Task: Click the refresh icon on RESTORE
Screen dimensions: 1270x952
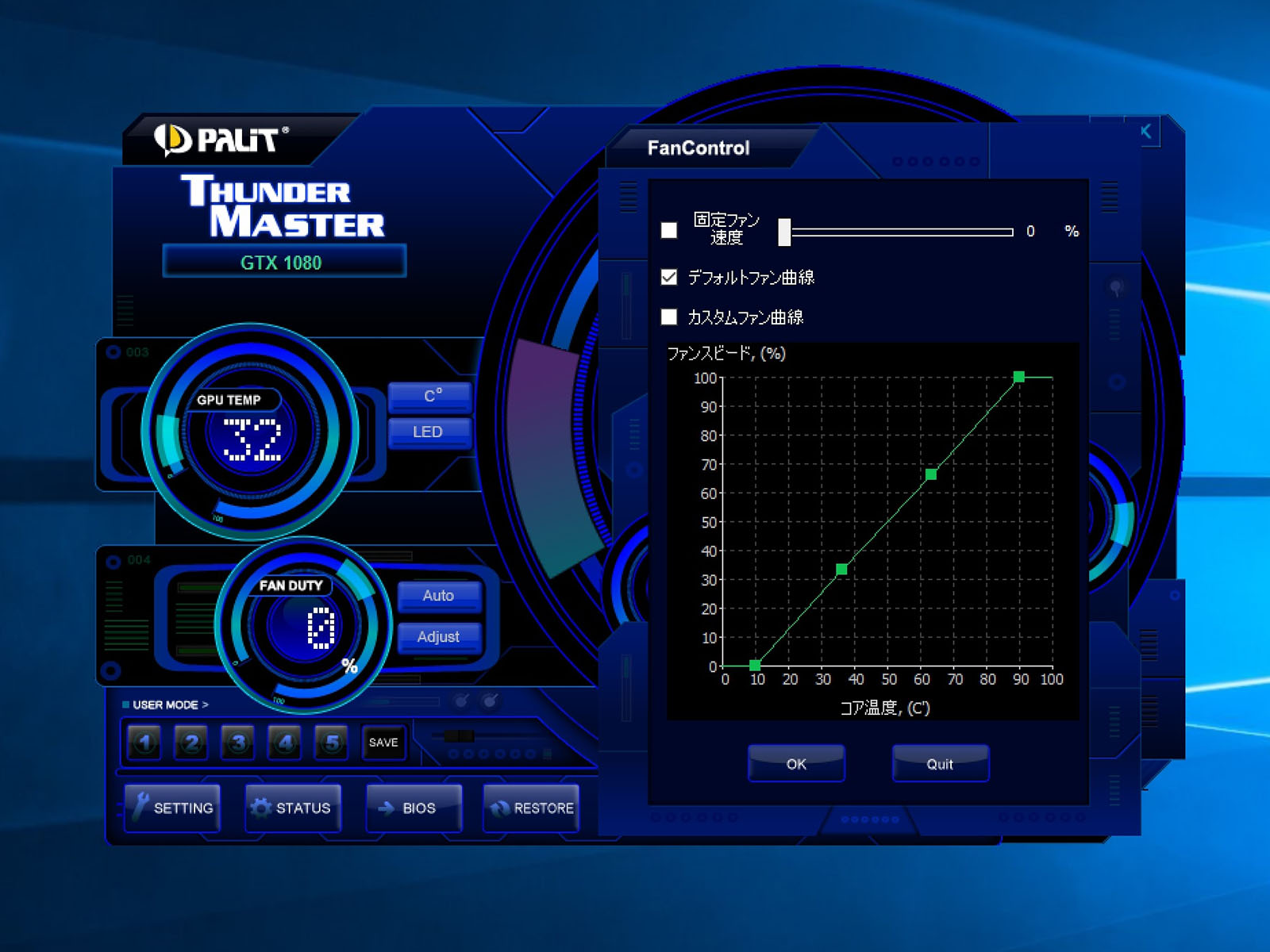Action: 500,808
